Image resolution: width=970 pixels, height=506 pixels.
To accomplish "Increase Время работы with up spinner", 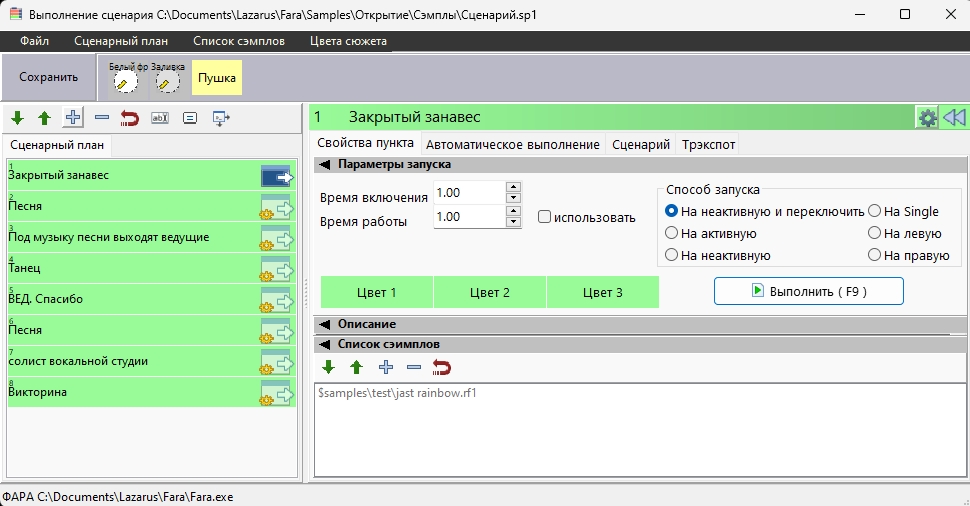I will click(x=513, y=211).
